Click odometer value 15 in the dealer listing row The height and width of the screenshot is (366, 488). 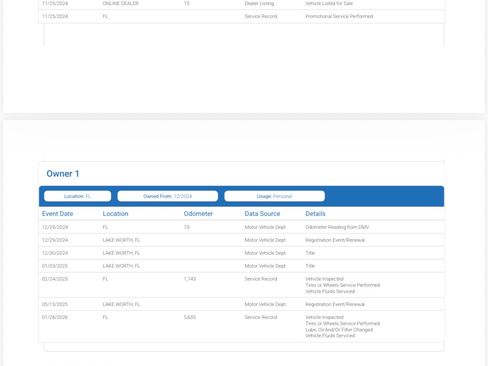point(187,3)
